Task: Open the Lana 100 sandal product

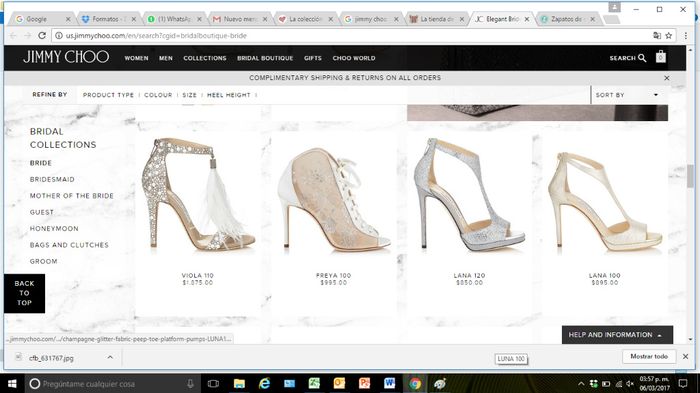Action: coord(604,201)
